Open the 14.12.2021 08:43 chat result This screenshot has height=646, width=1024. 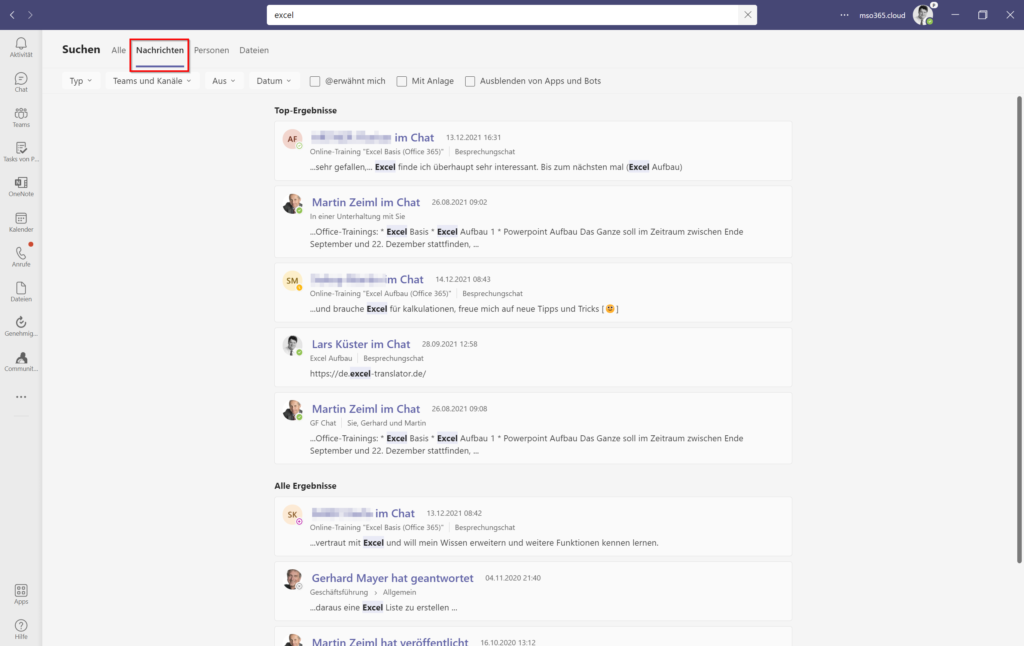[533, 293]
